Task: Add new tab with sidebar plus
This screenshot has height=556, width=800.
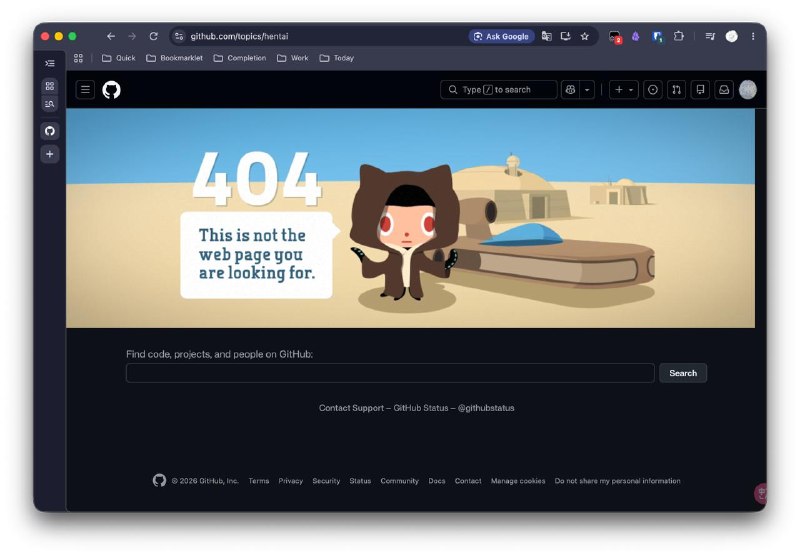Action: (49, 154)
